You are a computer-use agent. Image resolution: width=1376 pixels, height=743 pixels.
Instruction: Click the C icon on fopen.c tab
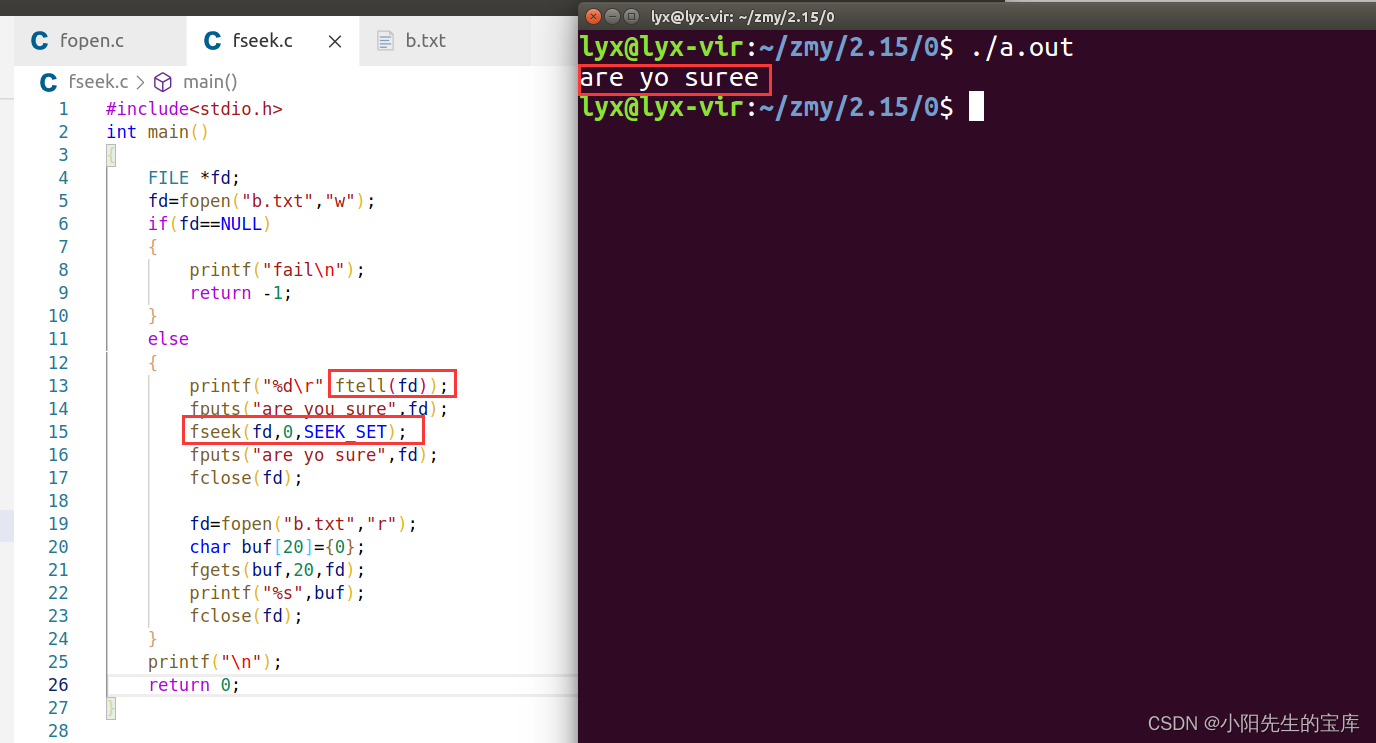[40, 41]
